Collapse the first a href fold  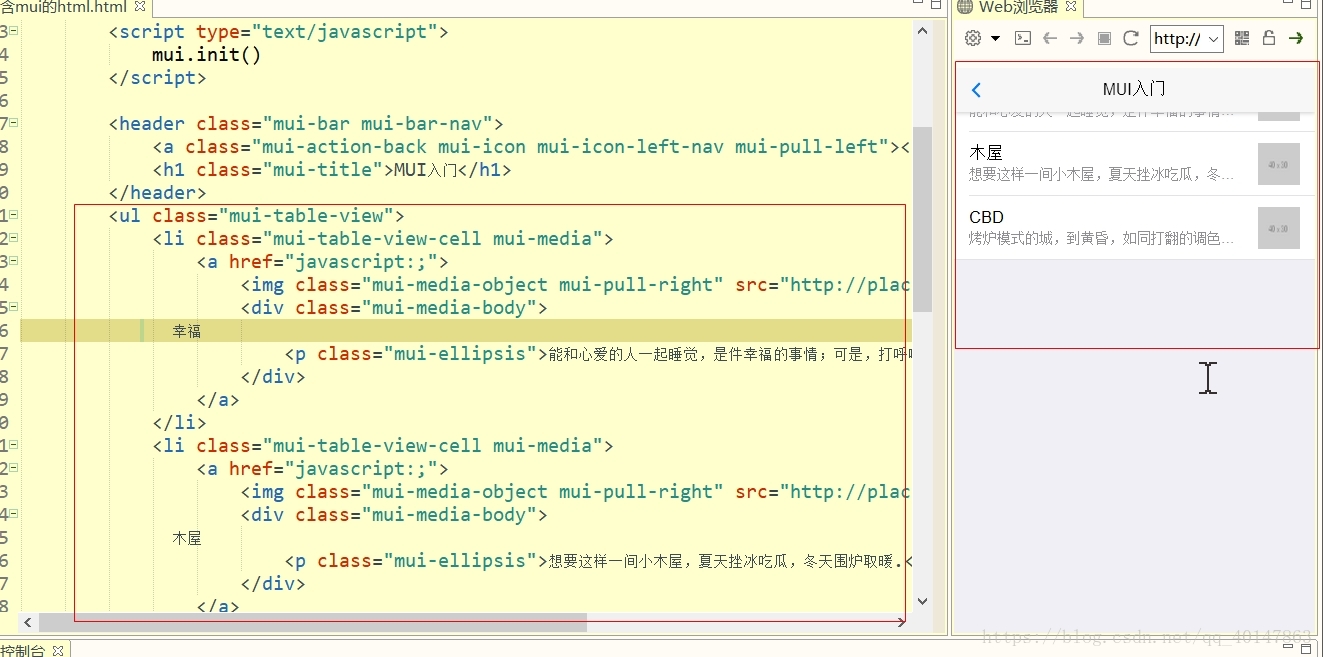tap(13, 262)
